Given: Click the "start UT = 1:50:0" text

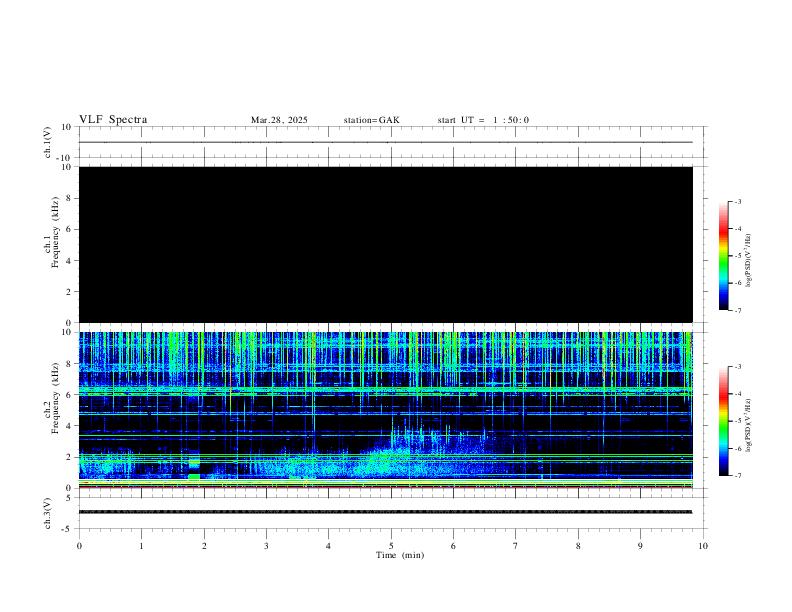Looking at the screenshot, I should pyautogui.click(x=483, y=120).
